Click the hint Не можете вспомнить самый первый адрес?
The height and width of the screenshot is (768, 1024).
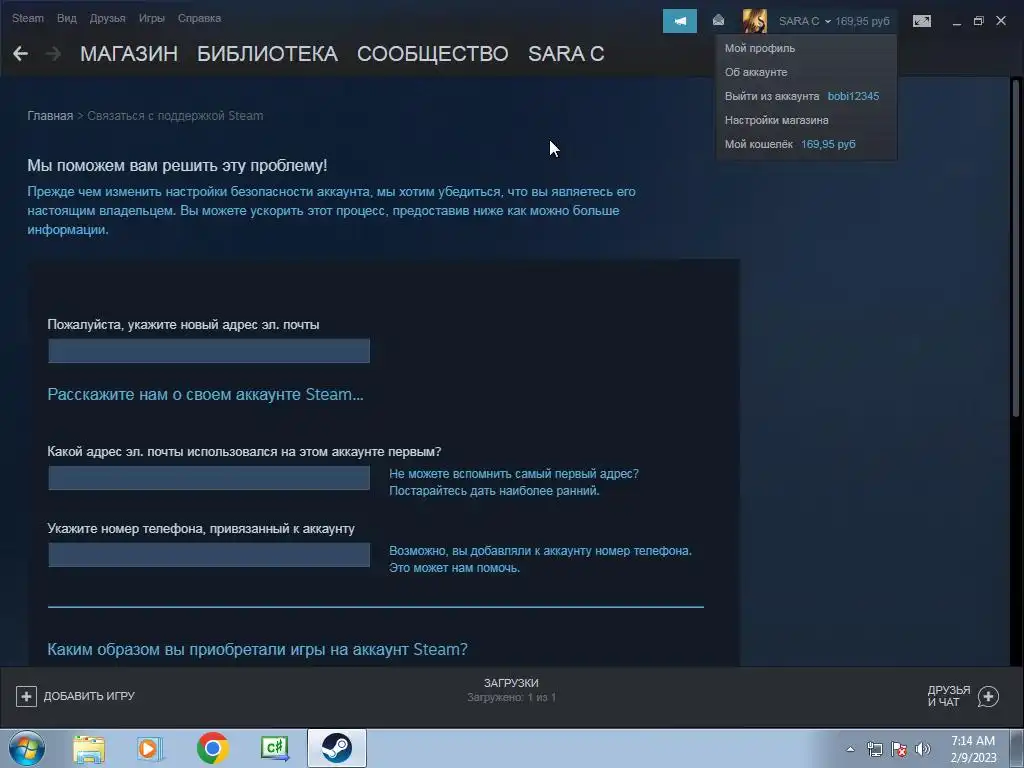tap(514, 474)
